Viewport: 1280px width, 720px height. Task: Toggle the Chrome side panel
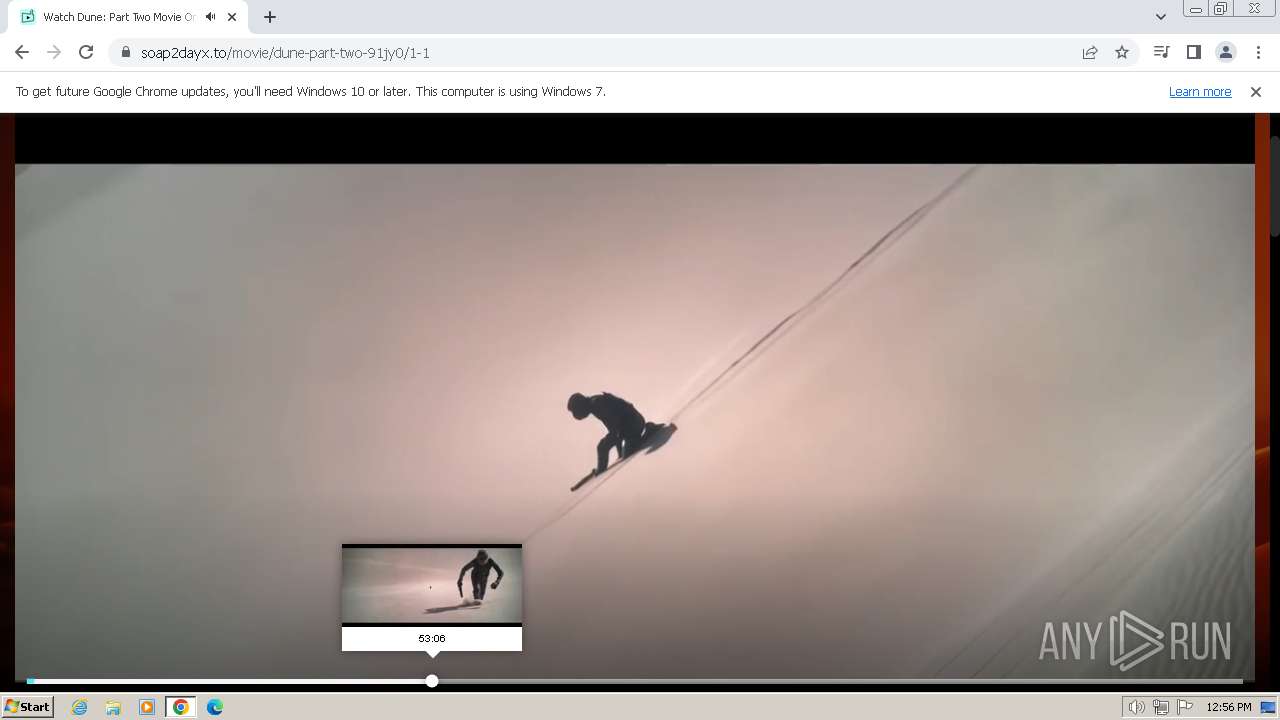tap(1193, 53)
